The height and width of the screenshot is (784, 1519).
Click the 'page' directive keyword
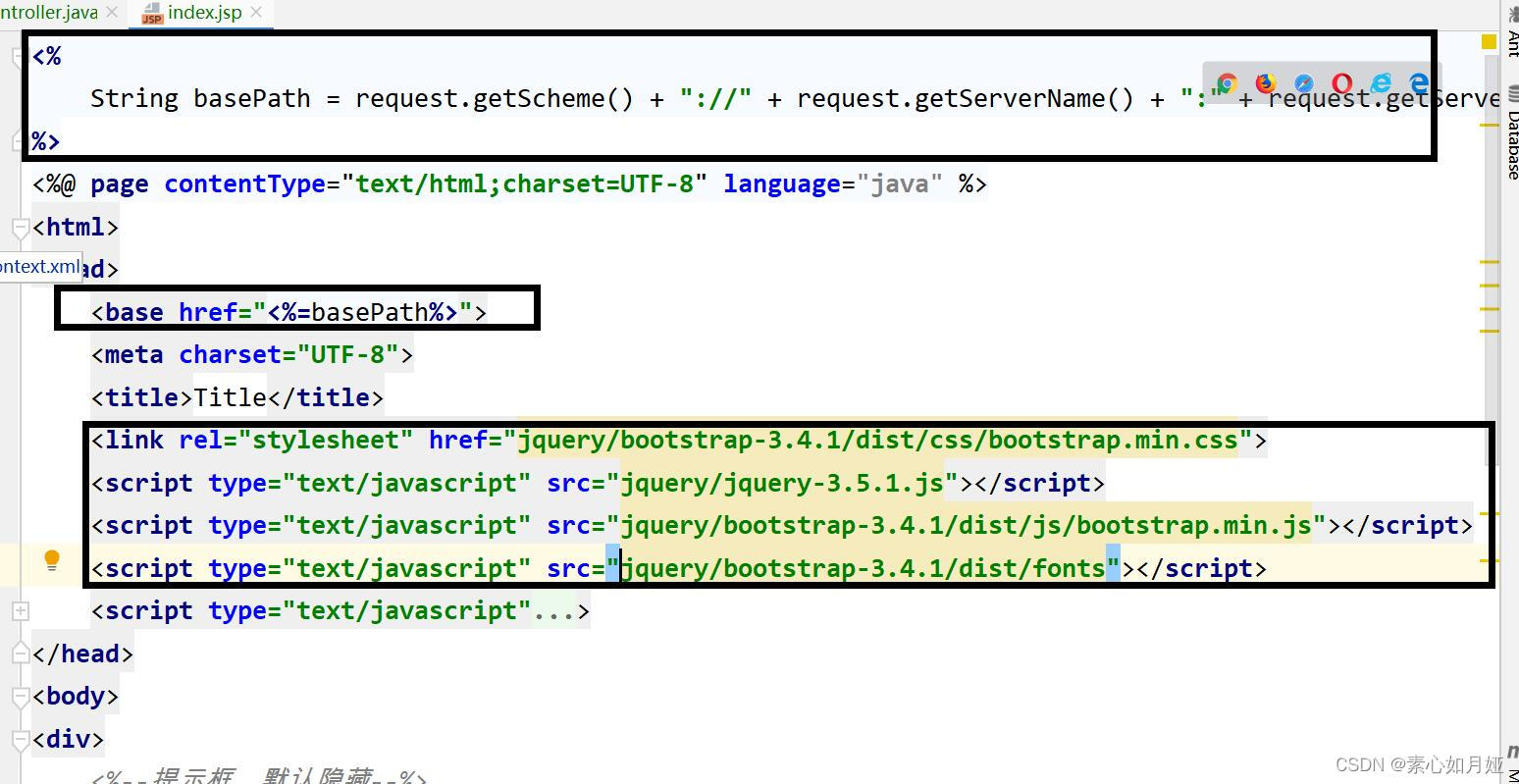click(120, 183)
